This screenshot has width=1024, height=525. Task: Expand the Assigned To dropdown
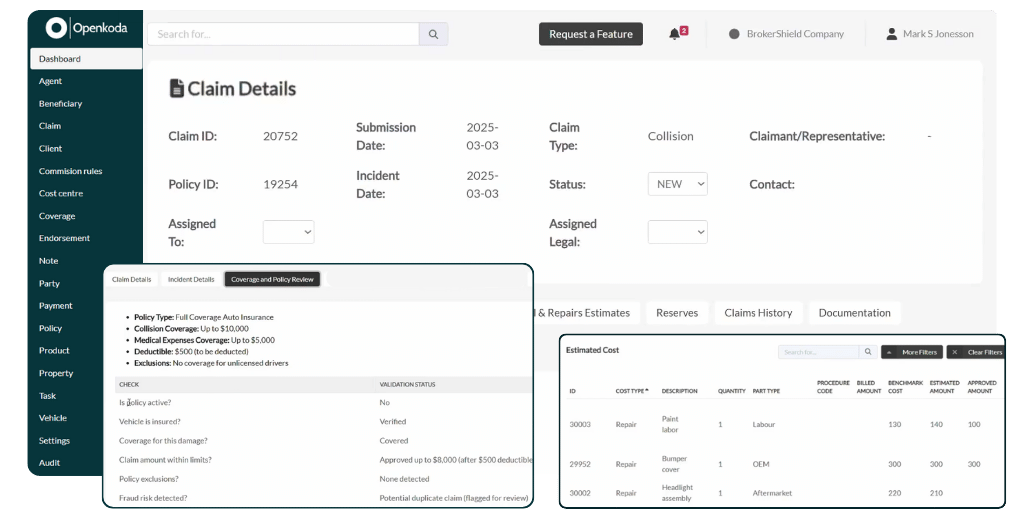[x=288, y=232]
